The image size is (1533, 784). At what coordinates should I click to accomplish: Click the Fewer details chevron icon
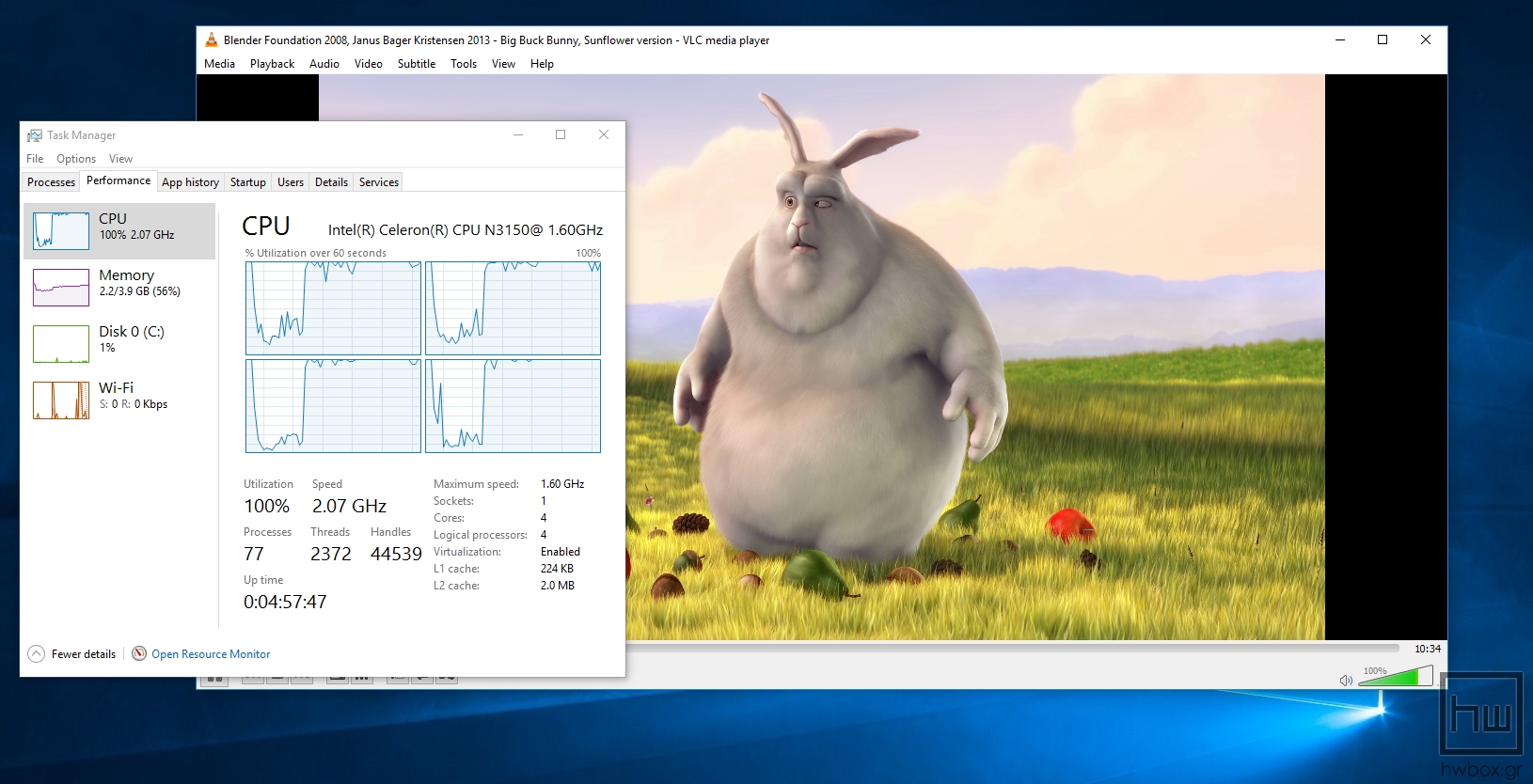[x=37, y=653]
